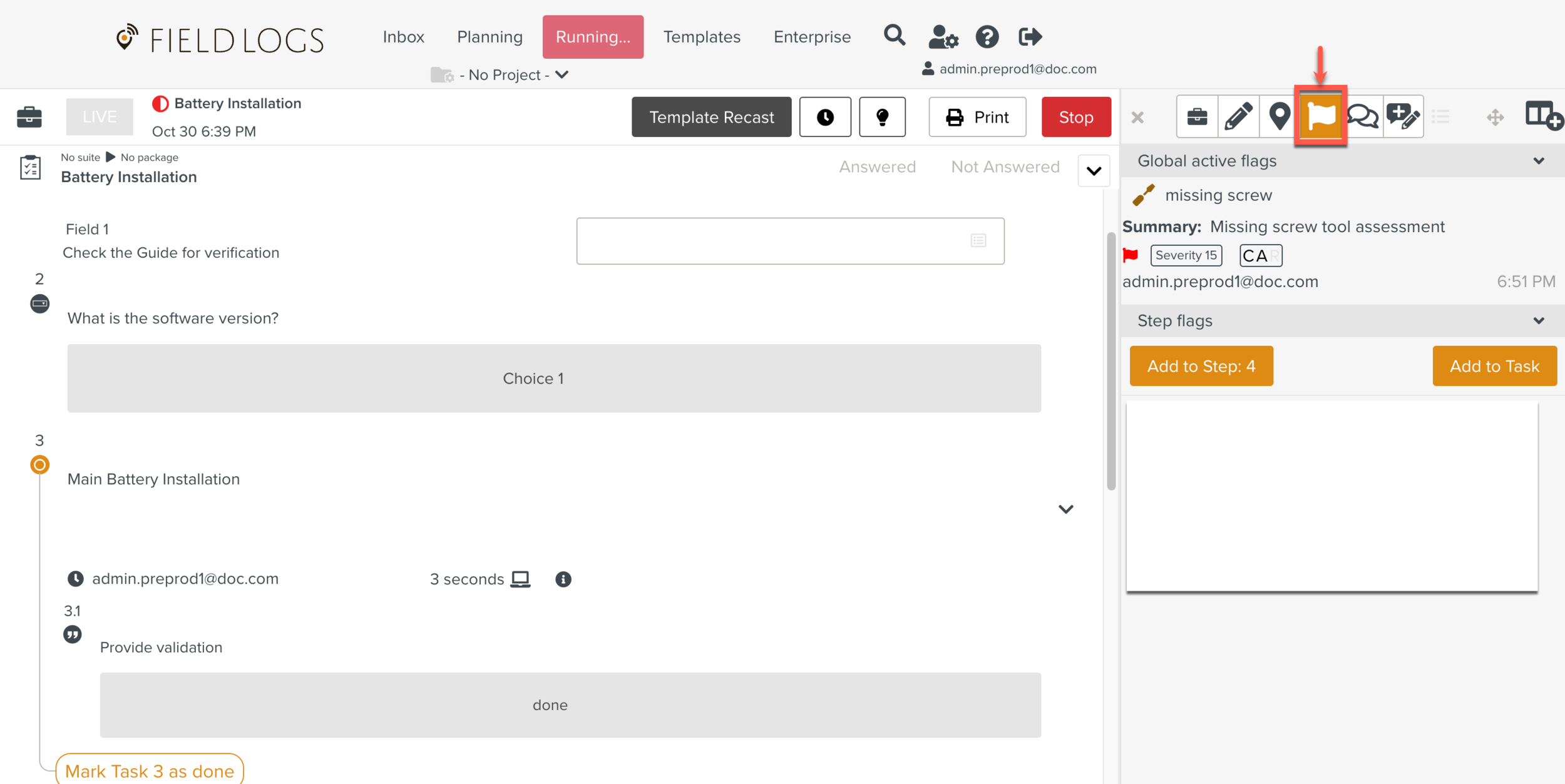Toggle the Answered filter
Screen dimensions: 1565x784
pyautogui.click(x=877, y=167)
